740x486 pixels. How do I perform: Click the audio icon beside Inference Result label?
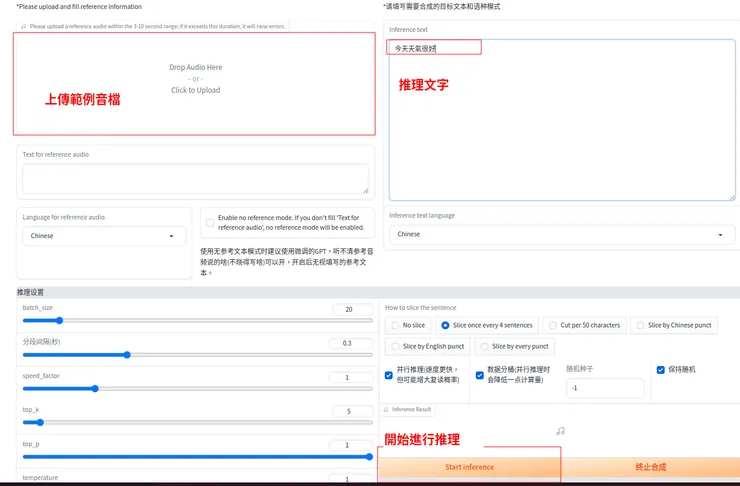[386, 410]
